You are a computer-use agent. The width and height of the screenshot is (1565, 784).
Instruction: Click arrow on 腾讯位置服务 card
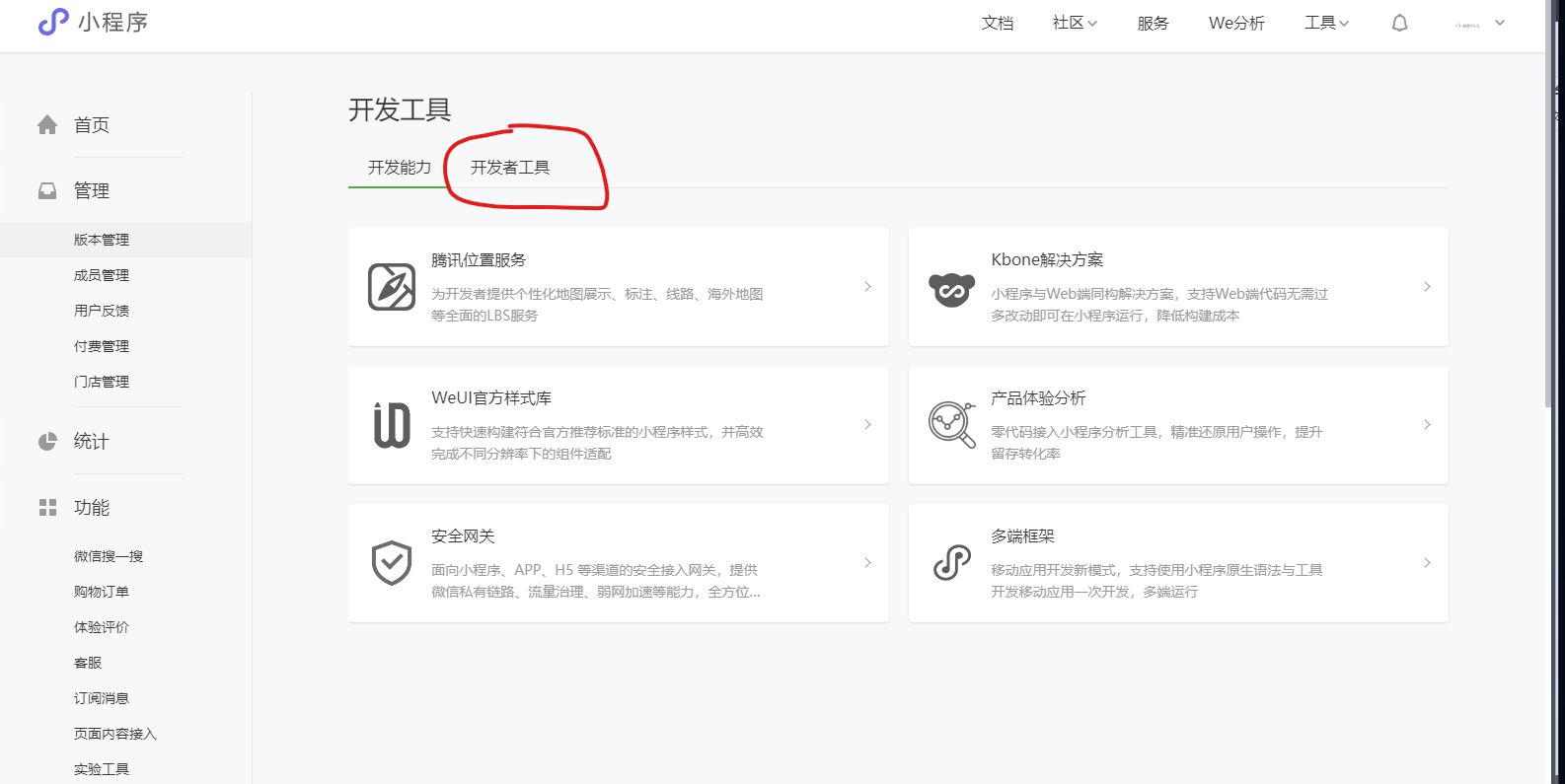coord(867,287)
